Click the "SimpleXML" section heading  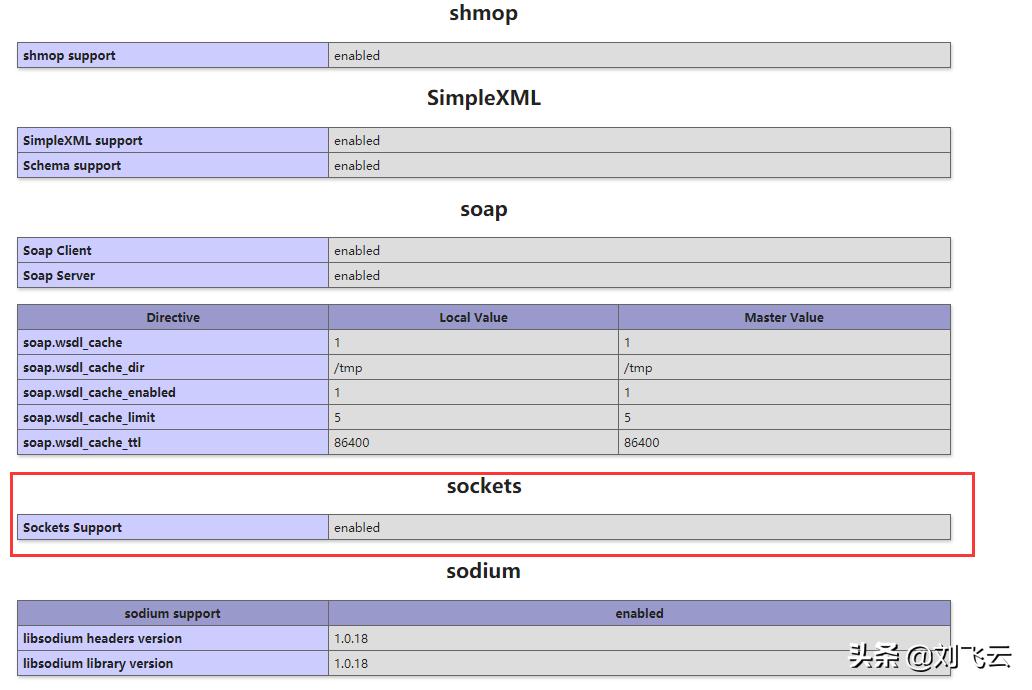[x=483, y=97]
